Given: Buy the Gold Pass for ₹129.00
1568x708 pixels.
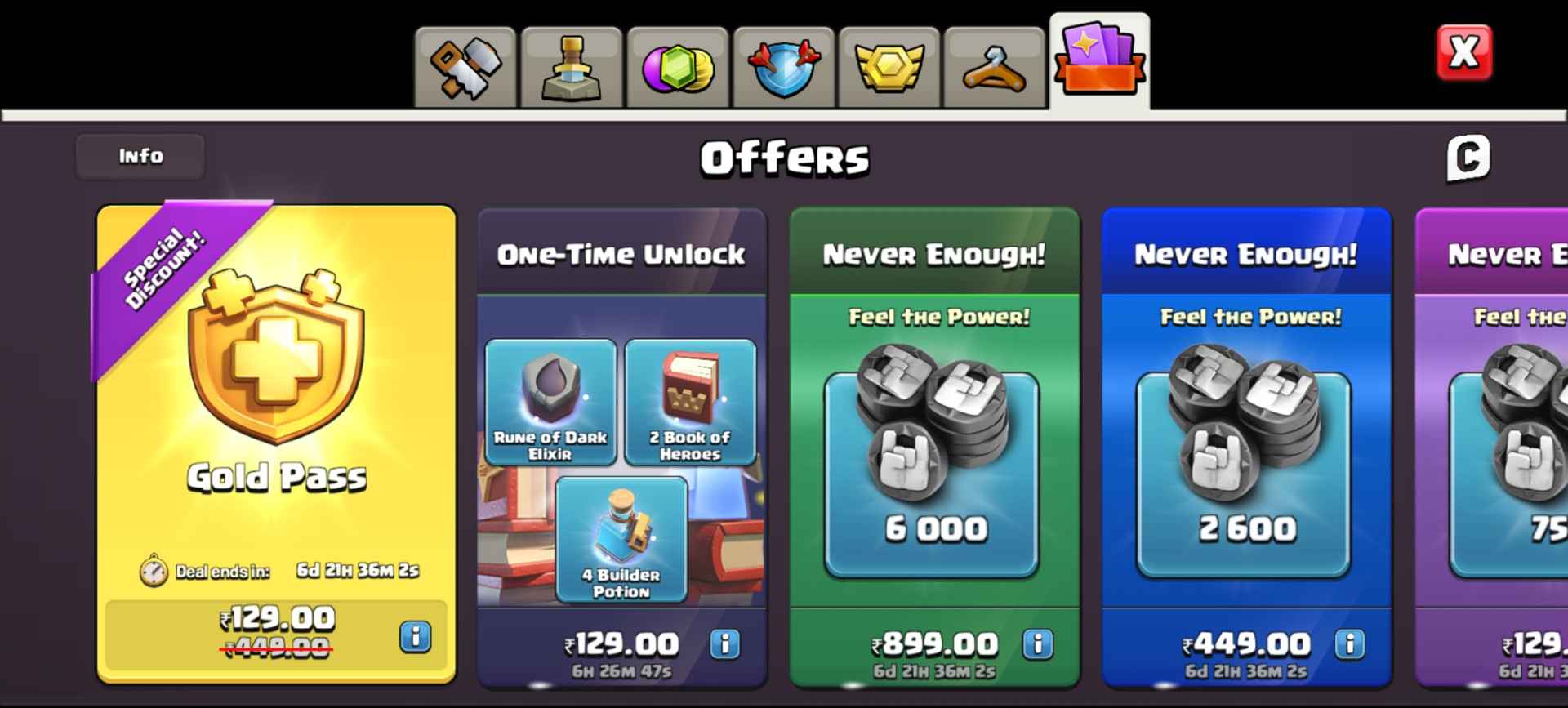Looking at the screenshot, I should click(x=276, y=635).
